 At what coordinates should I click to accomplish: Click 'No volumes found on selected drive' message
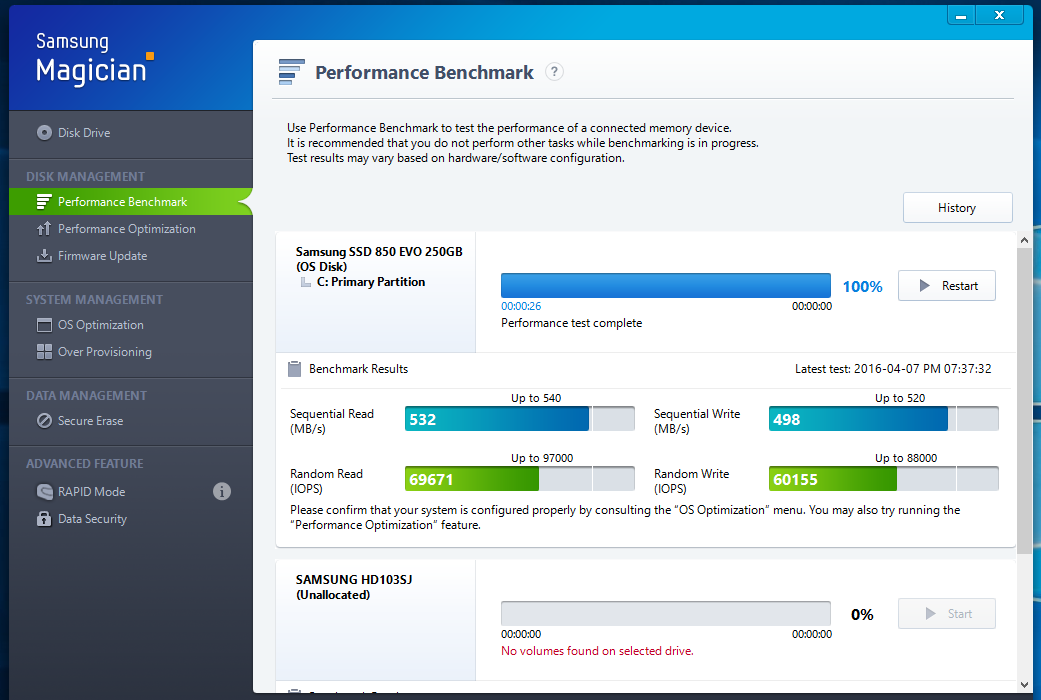click(x=598, y=652)
